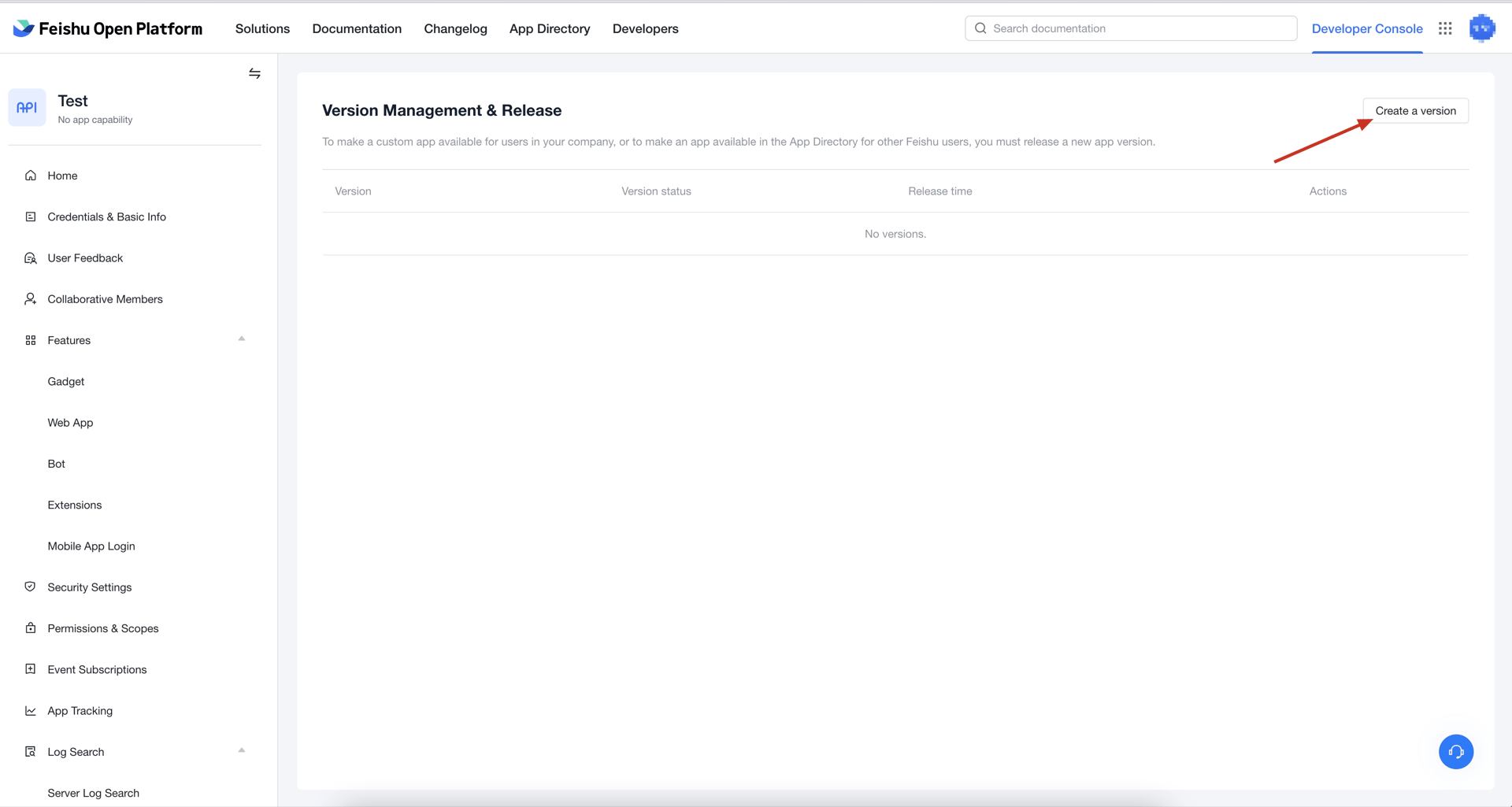Screen dimensions: 1512x807
Task: Click the App Tracking chart icon
Action: [31, 710]
